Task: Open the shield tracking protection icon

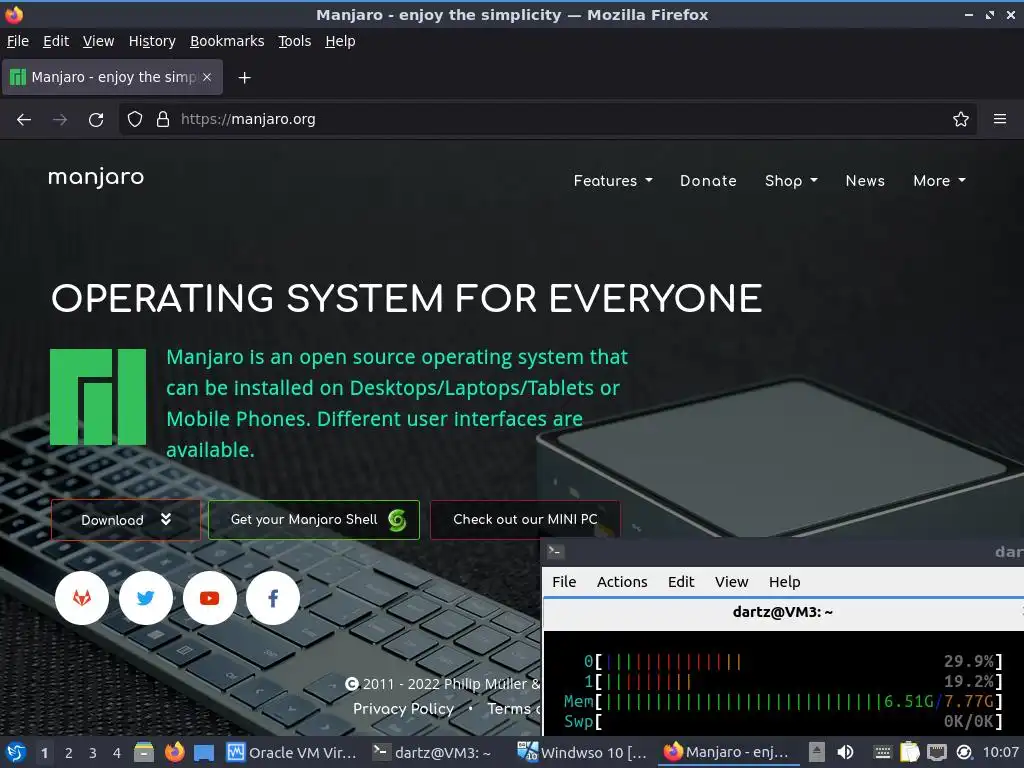Action: click(x=135, y=119)
